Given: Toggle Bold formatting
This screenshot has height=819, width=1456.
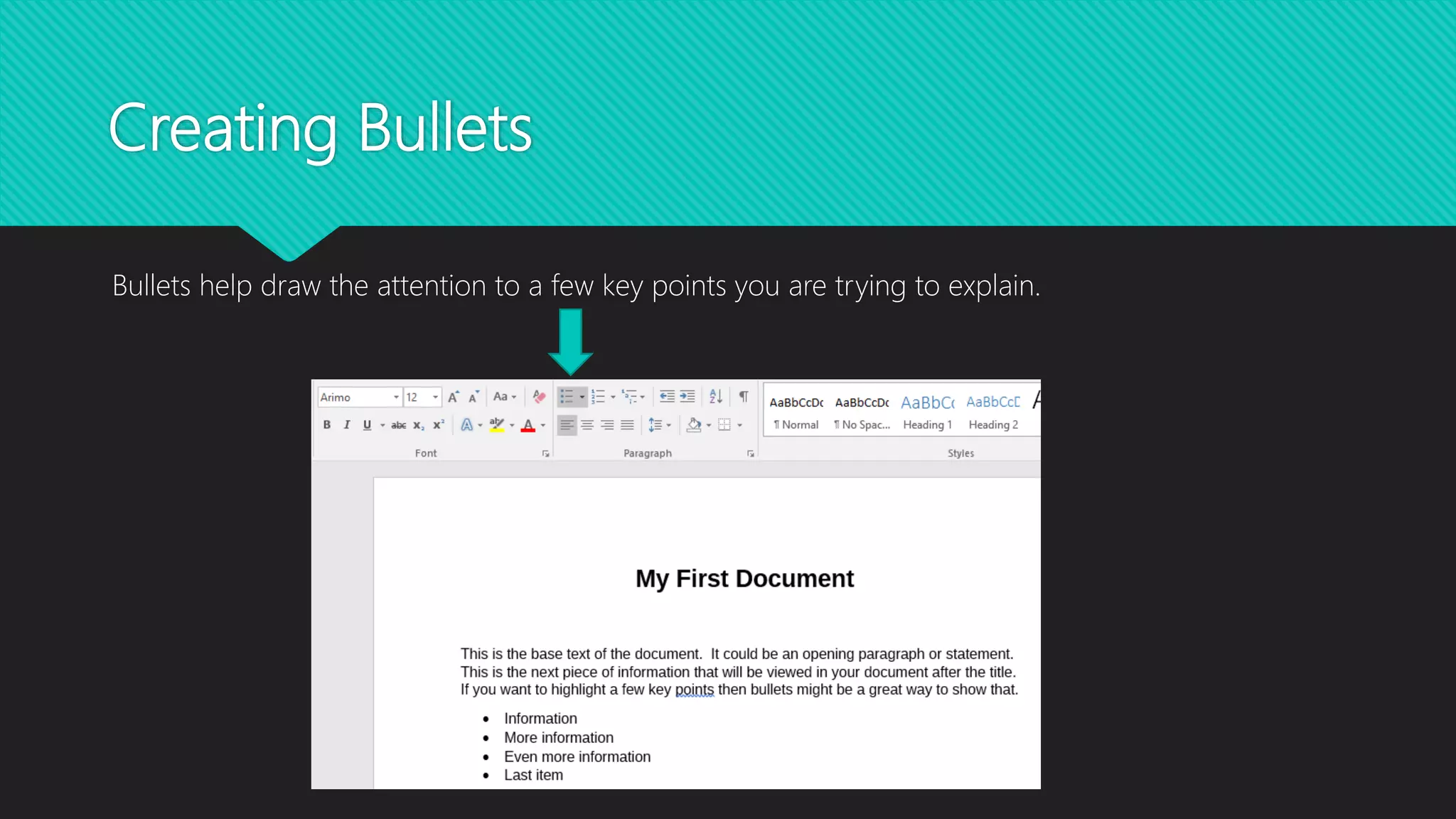Looking at the screenshot, I should 327,424.
